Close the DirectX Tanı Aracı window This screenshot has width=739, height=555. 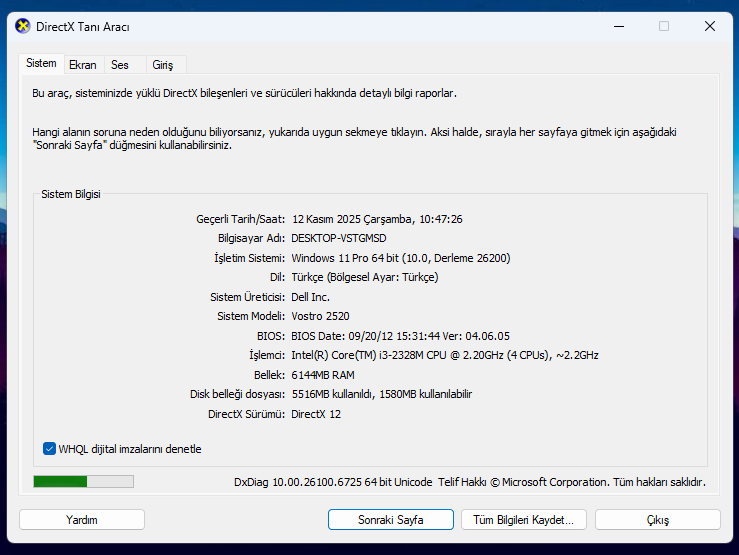[710, 26]
